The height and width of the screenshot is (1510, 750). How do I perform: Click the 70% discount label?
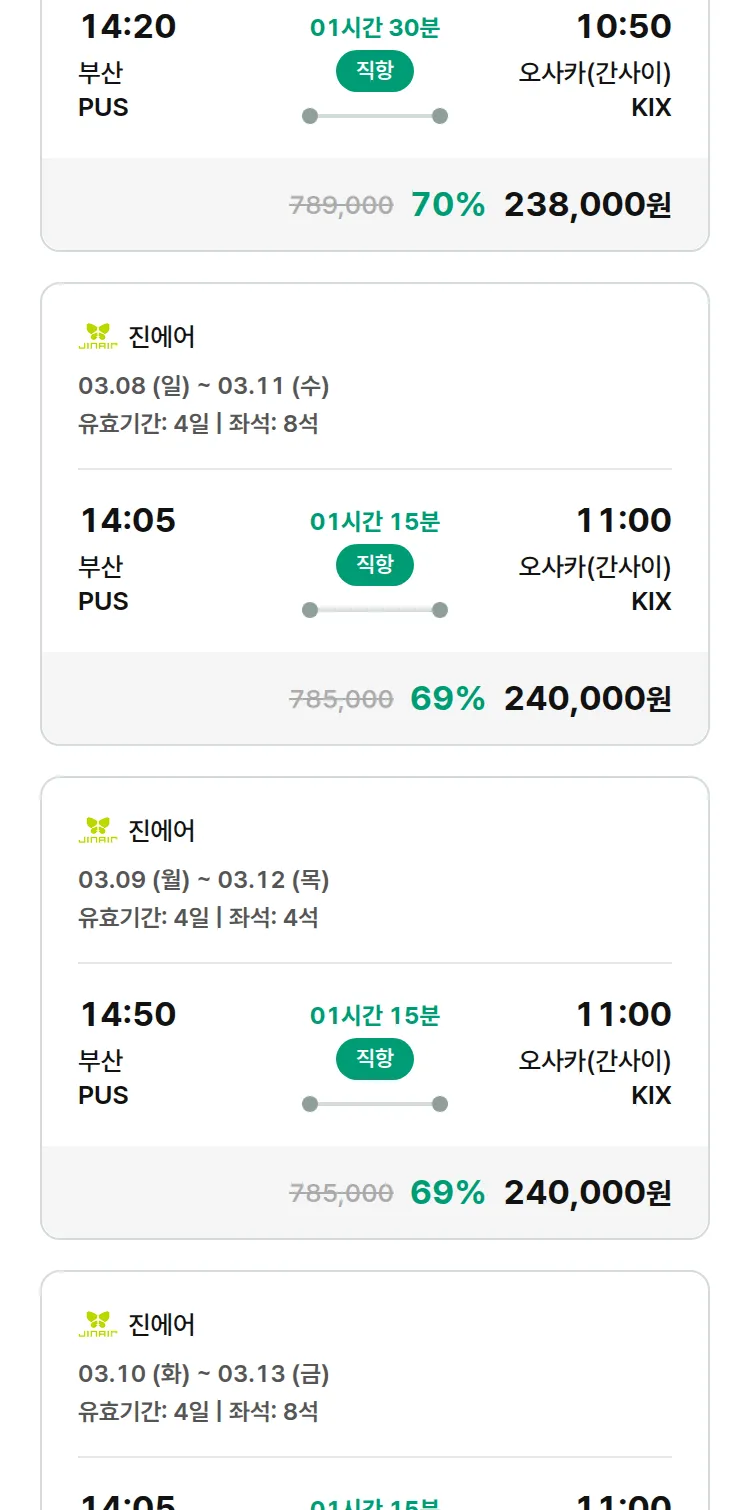[448, 205]
